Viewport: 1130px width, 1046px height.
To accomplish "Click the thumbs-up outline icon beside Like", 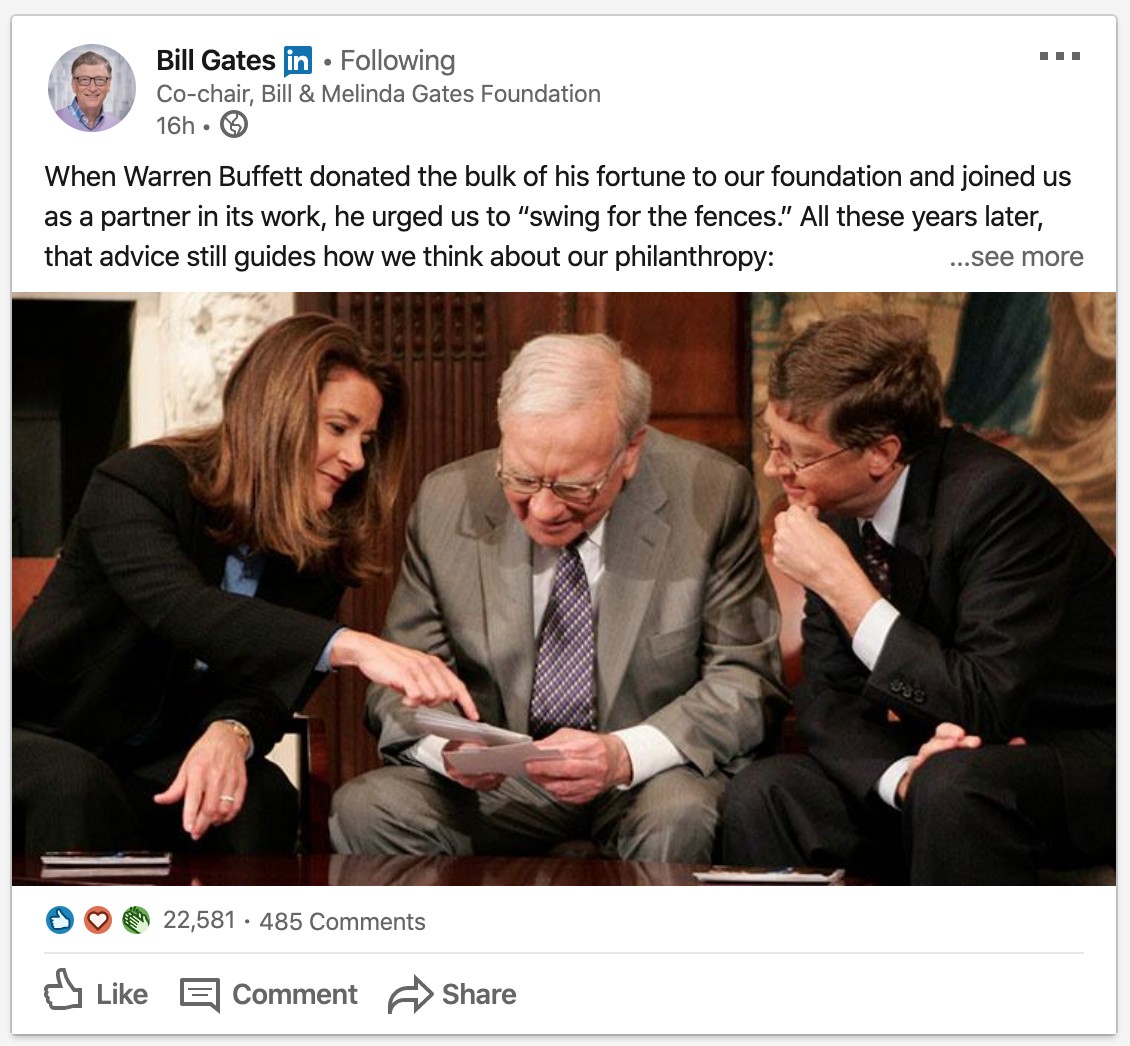I will 63,989.
